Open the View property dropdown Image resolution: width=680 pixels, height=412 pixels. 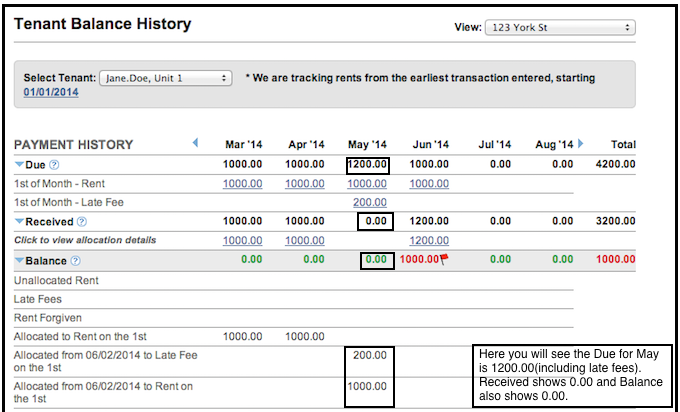(560, 28)
